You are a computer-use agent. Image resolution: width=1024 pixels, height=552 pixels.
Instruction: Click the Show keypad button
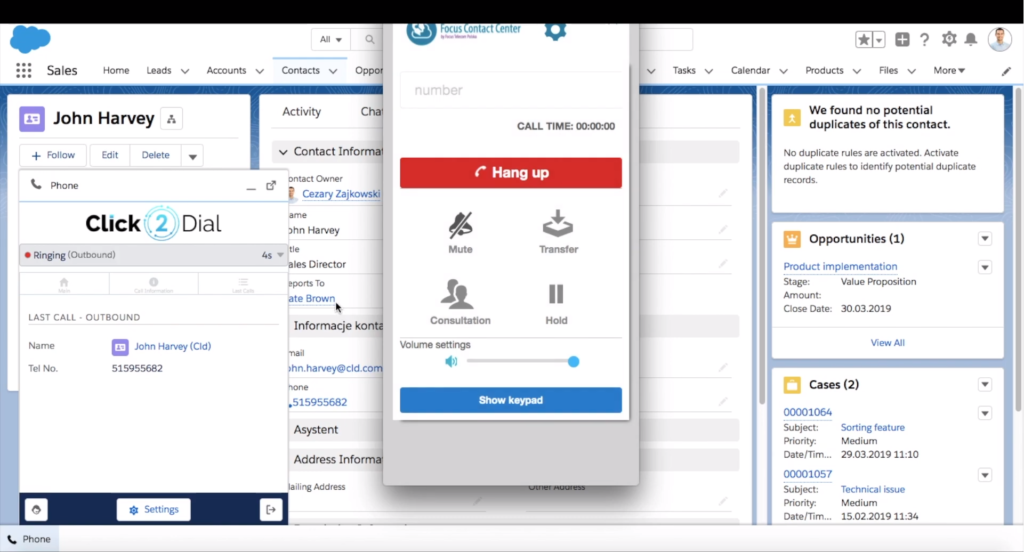(510, 400)
